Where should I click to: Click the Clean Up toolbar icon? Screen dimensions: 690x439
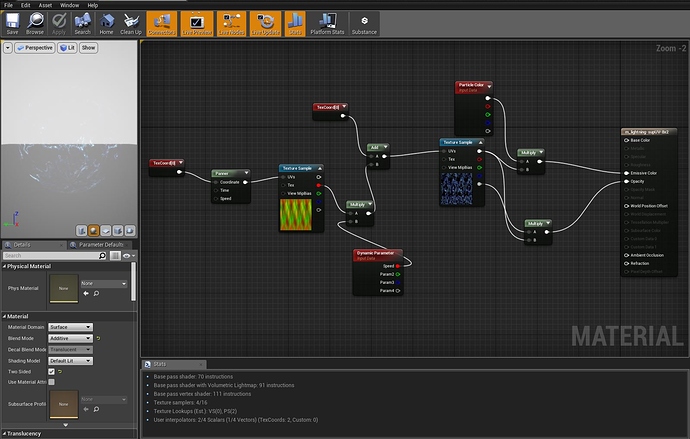click(x=131, y=24)
